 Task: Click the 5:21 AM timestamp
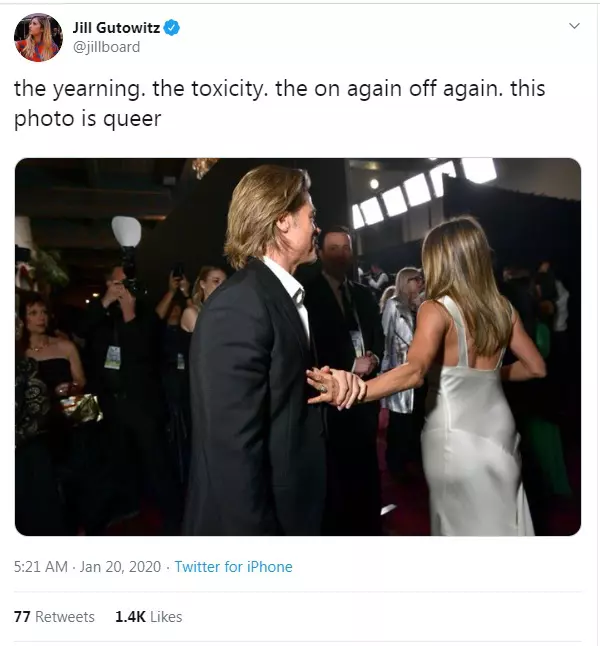click(x=40, y=567)
